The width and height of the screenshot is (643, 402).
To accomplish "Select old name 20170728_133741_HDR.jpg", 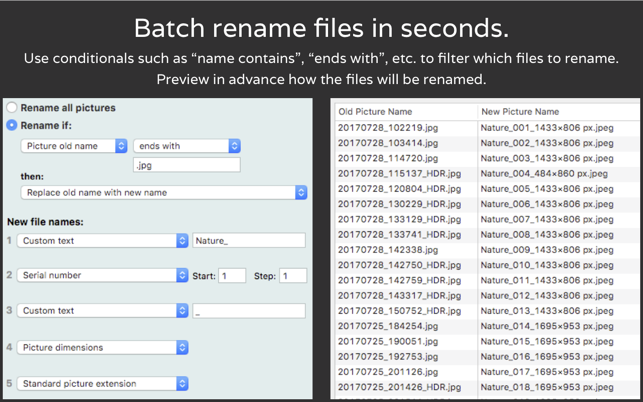I will pos(399,235).
